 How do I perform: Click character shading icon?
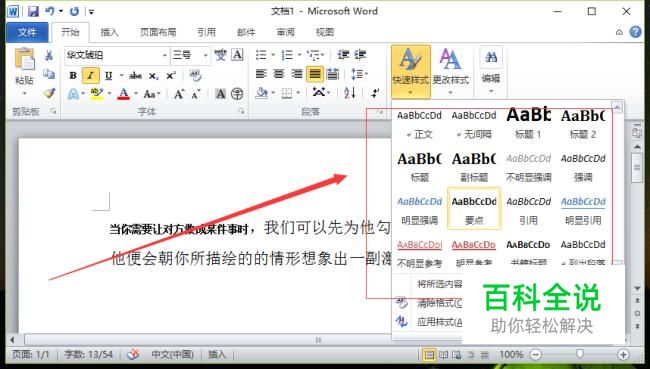pyautogui.click(x=221, y=94)
